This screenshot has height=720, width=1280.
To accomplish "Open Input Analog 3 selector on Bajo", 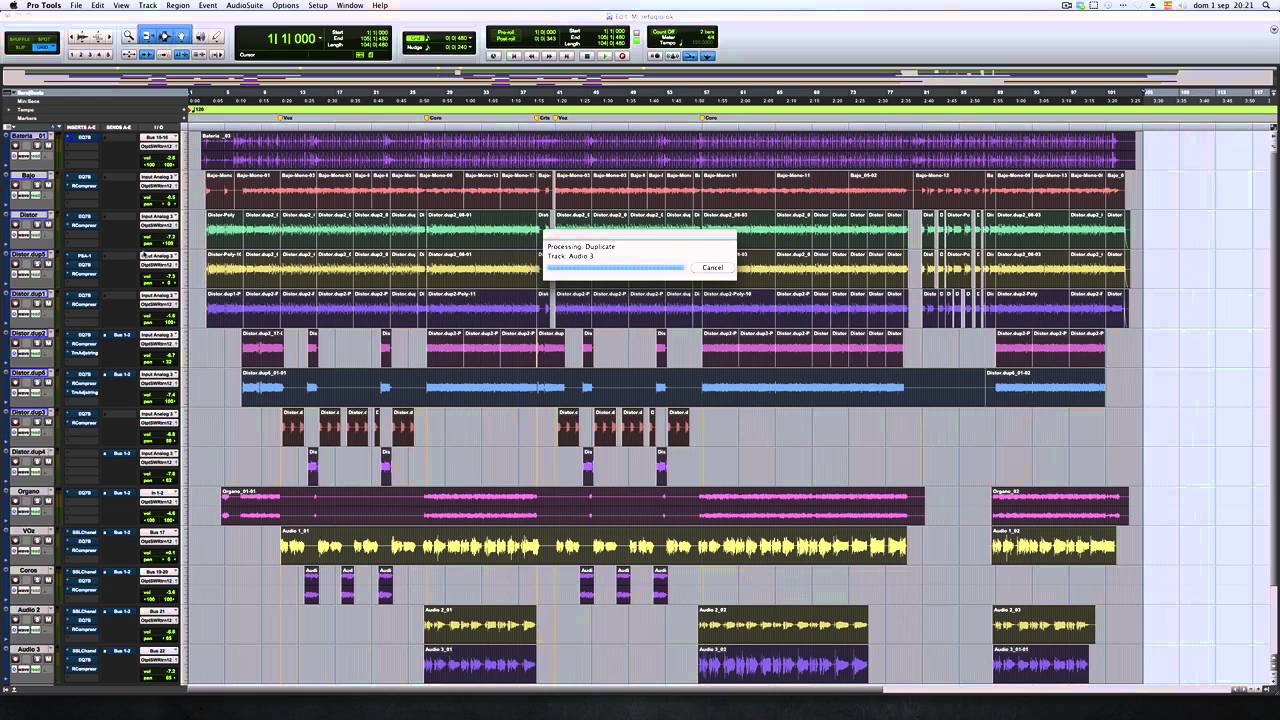I will click(159, 177).
